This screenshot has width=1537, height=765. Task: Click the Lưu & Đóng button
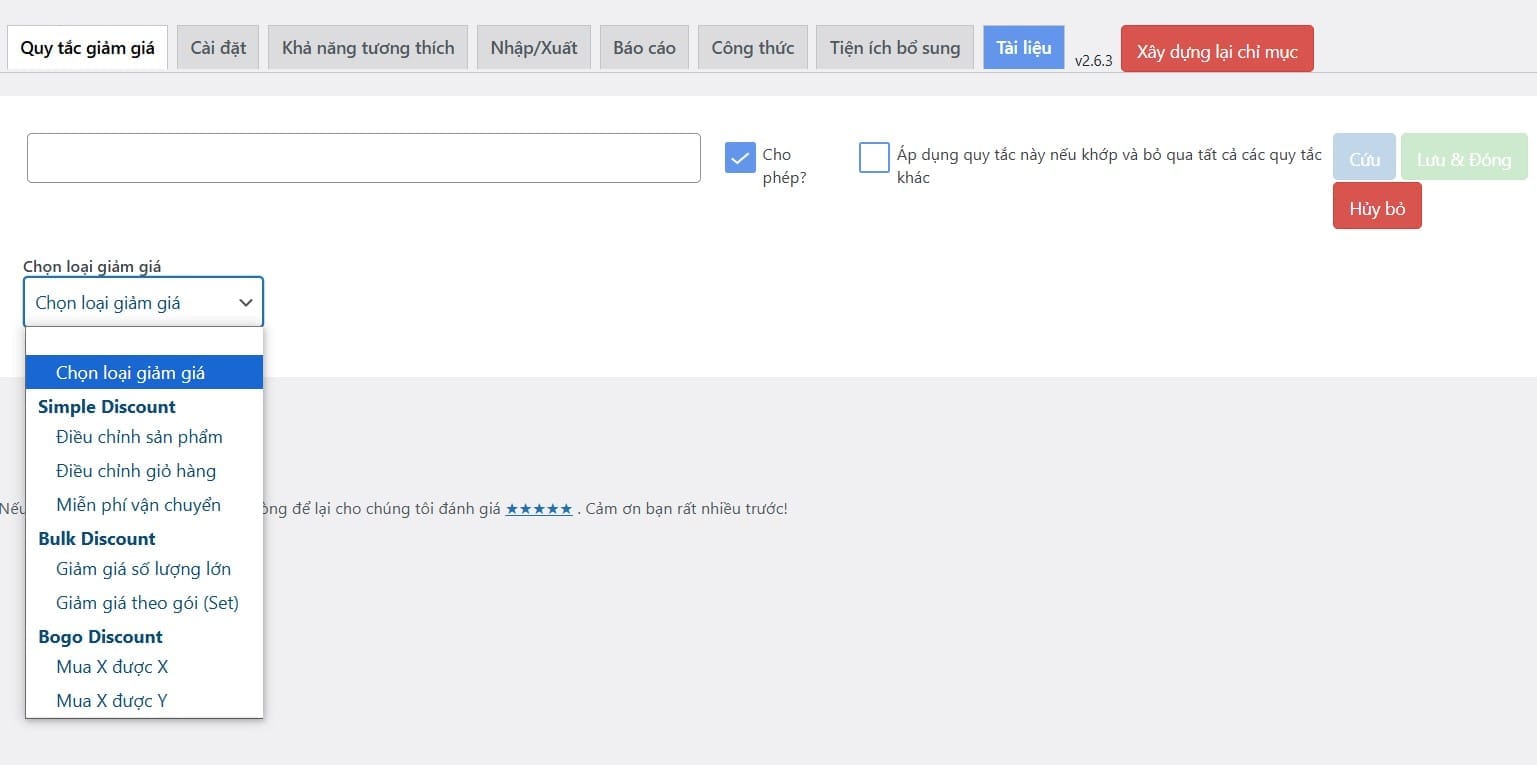[1463, 160]
